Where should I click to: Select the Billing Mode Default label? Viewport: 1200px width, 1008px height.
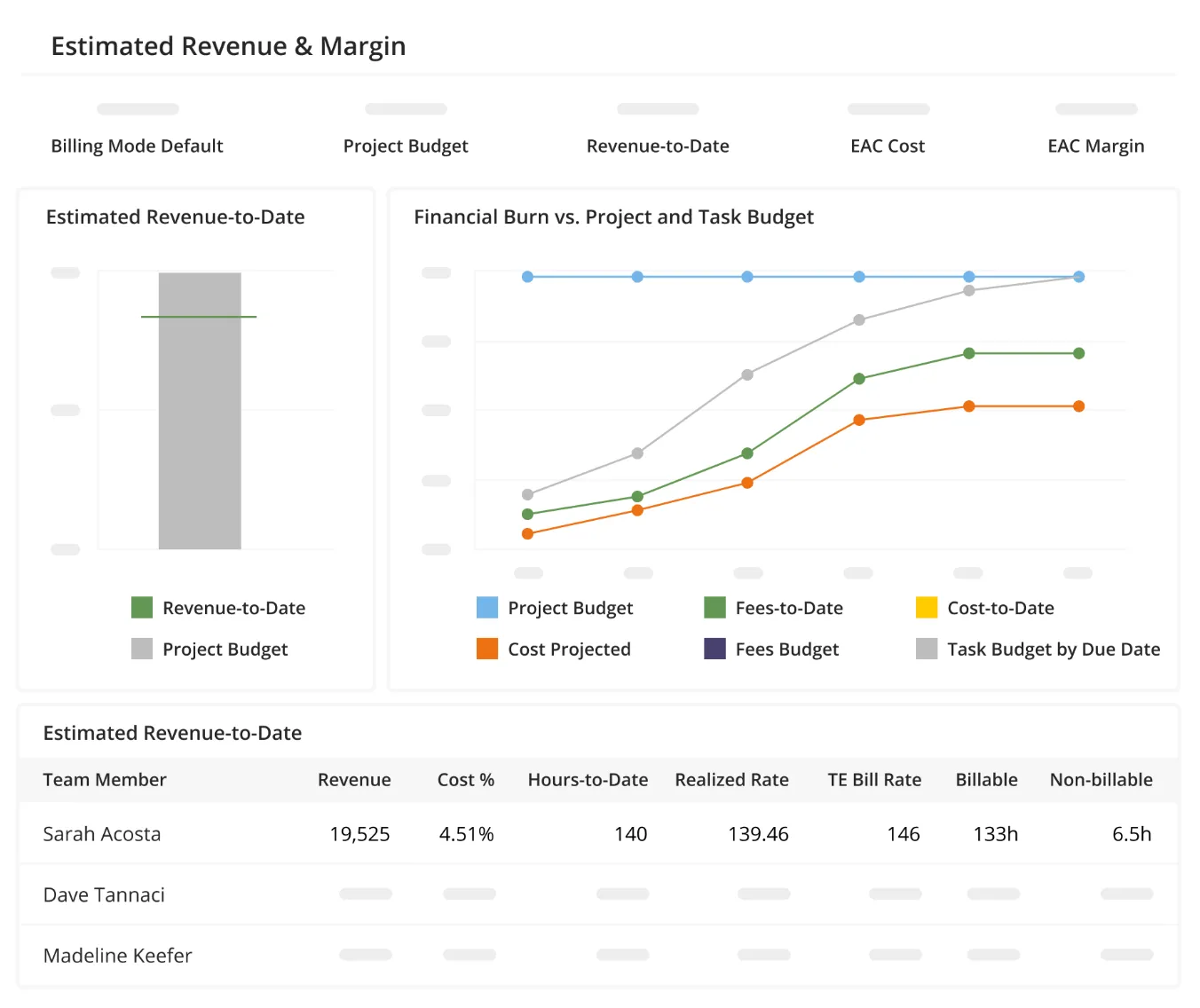(x=137, y=146)
